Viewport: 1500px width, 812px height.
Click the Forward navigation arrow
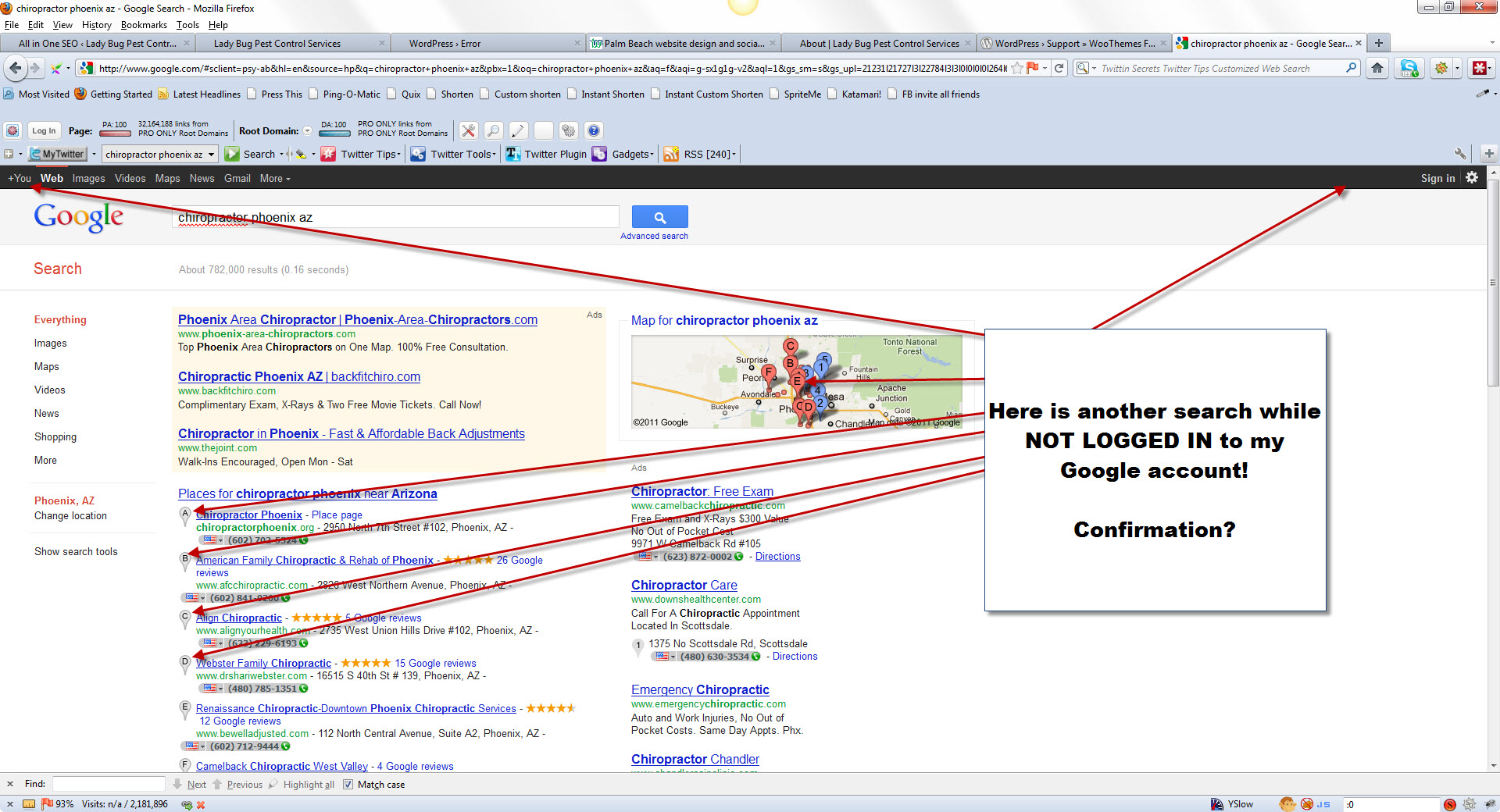click(x=35, y=68)
